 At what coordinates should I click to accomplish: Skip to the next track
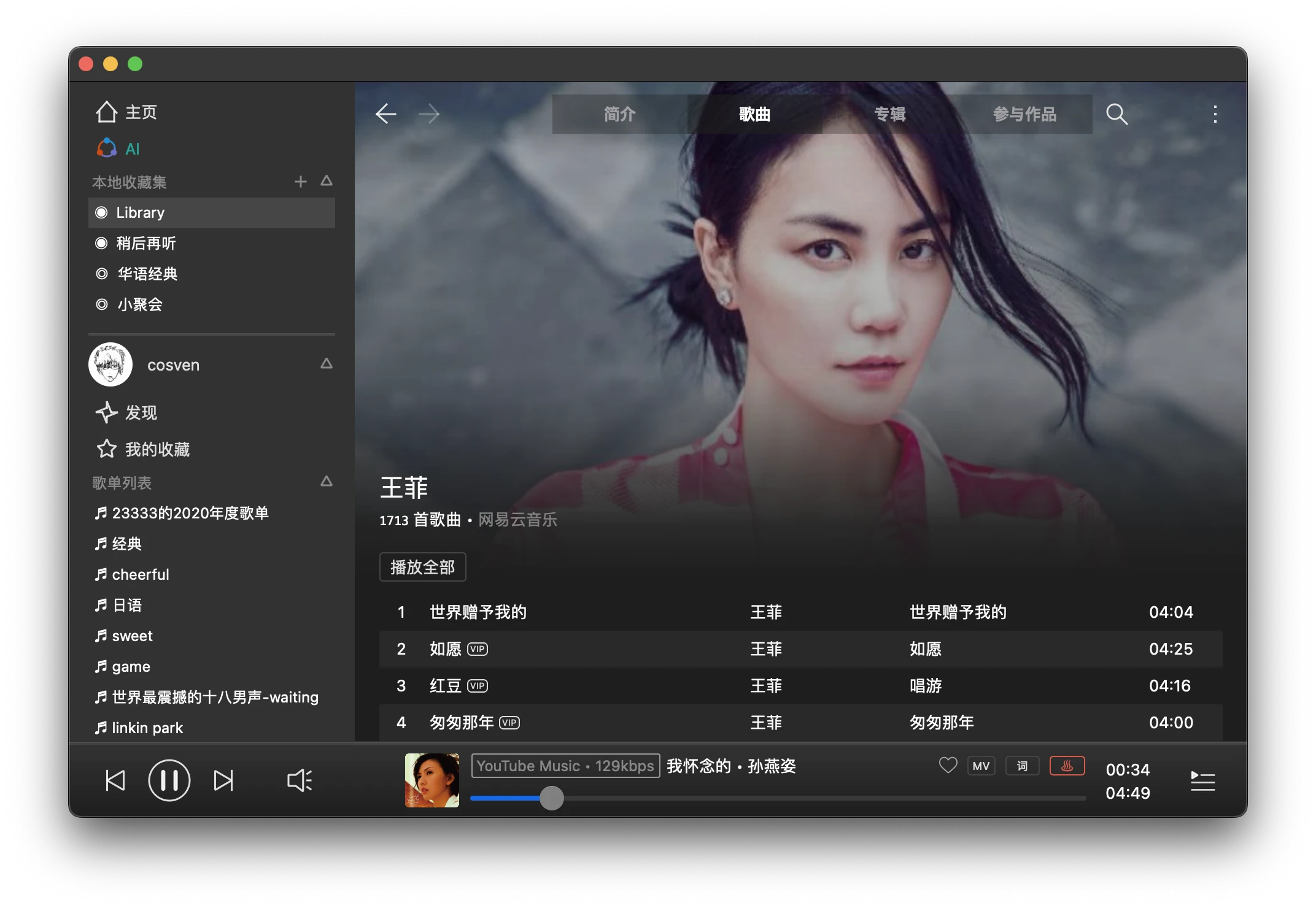click(x=223, y=780)
